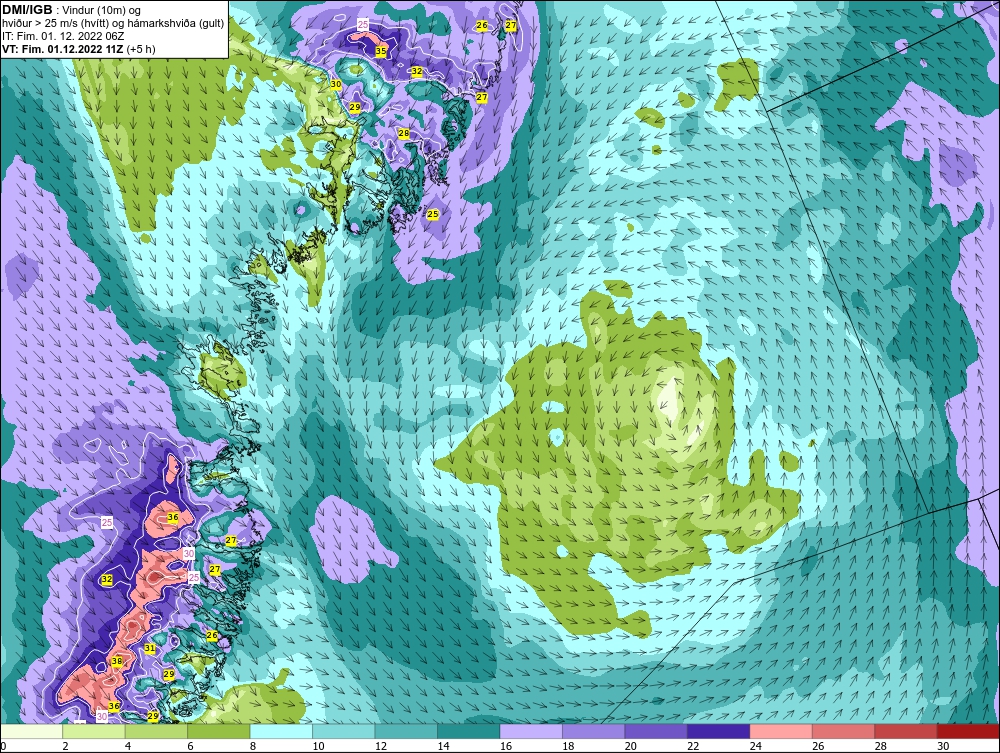
Task: Click the yellow '38' gust label
Action: tap(117, 662)
